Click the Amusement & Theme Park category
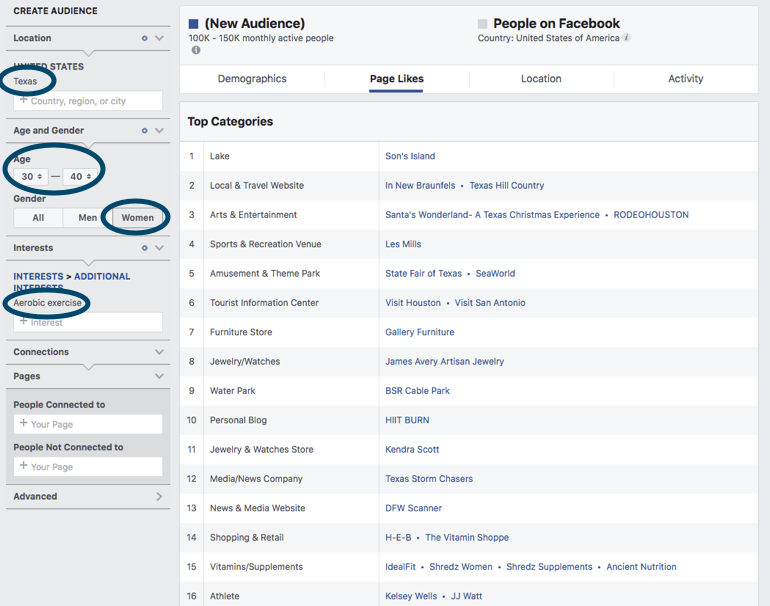Screen dimensions: 770x606 tap(265, 274)
